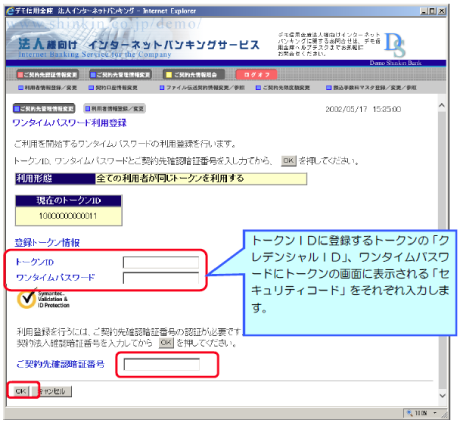Open the ご契約先管理情報変更 tab in top menu bar
The height and width of the screenshot is (426, 460).
point(120,75)
